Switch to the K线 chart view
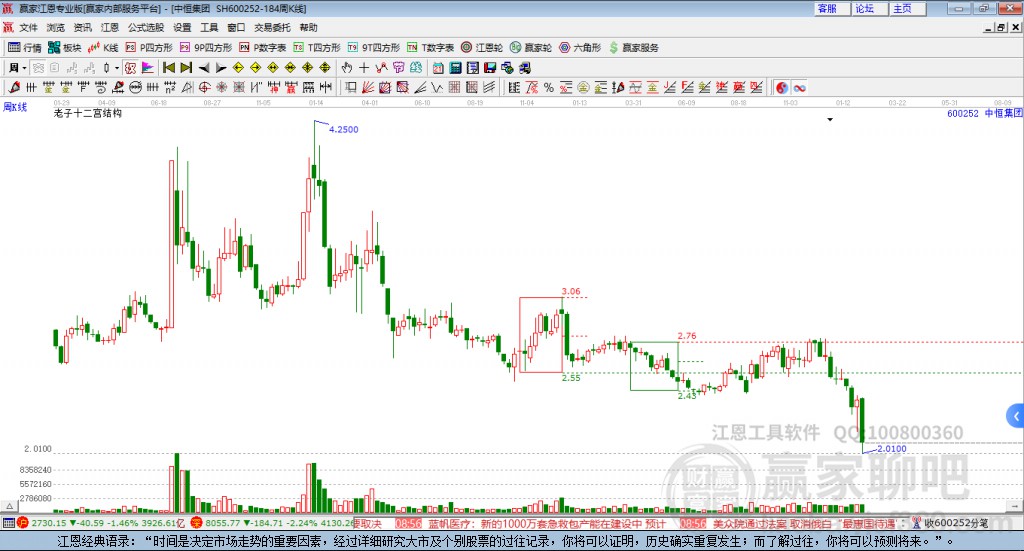 coord(103,48)
